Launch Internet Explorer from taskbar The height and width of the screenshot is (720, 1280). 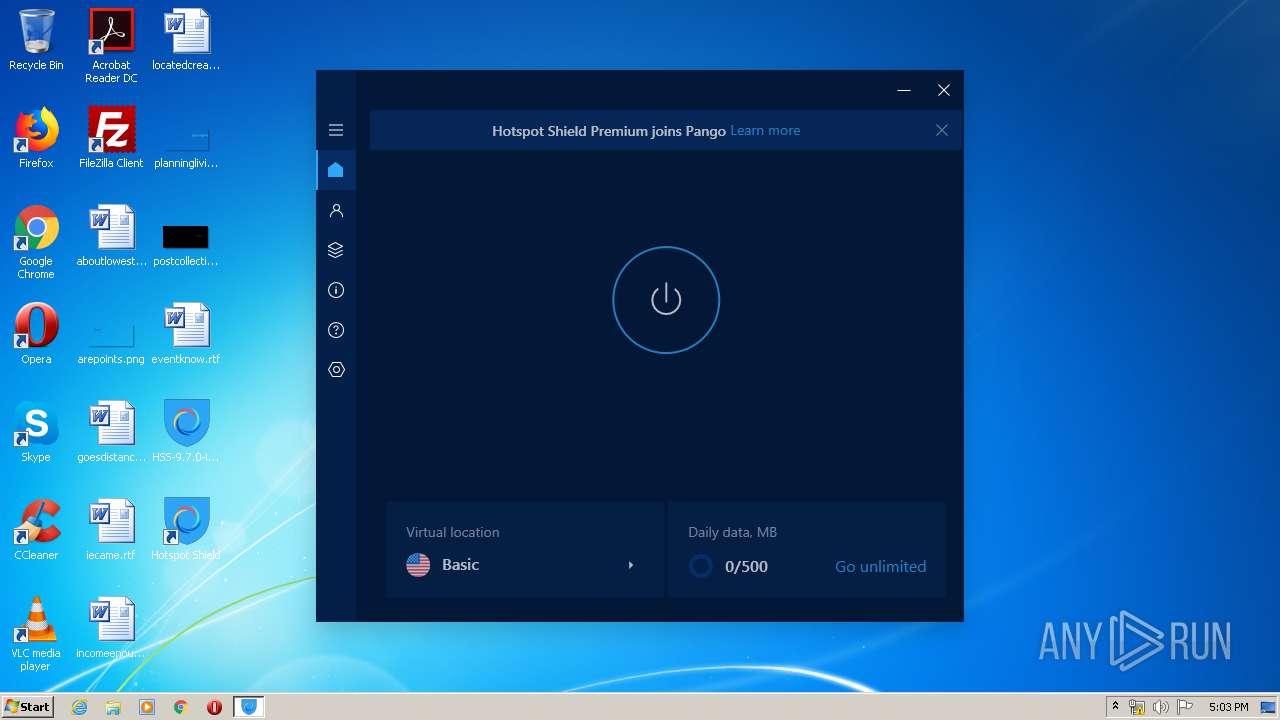coord(80,707)
